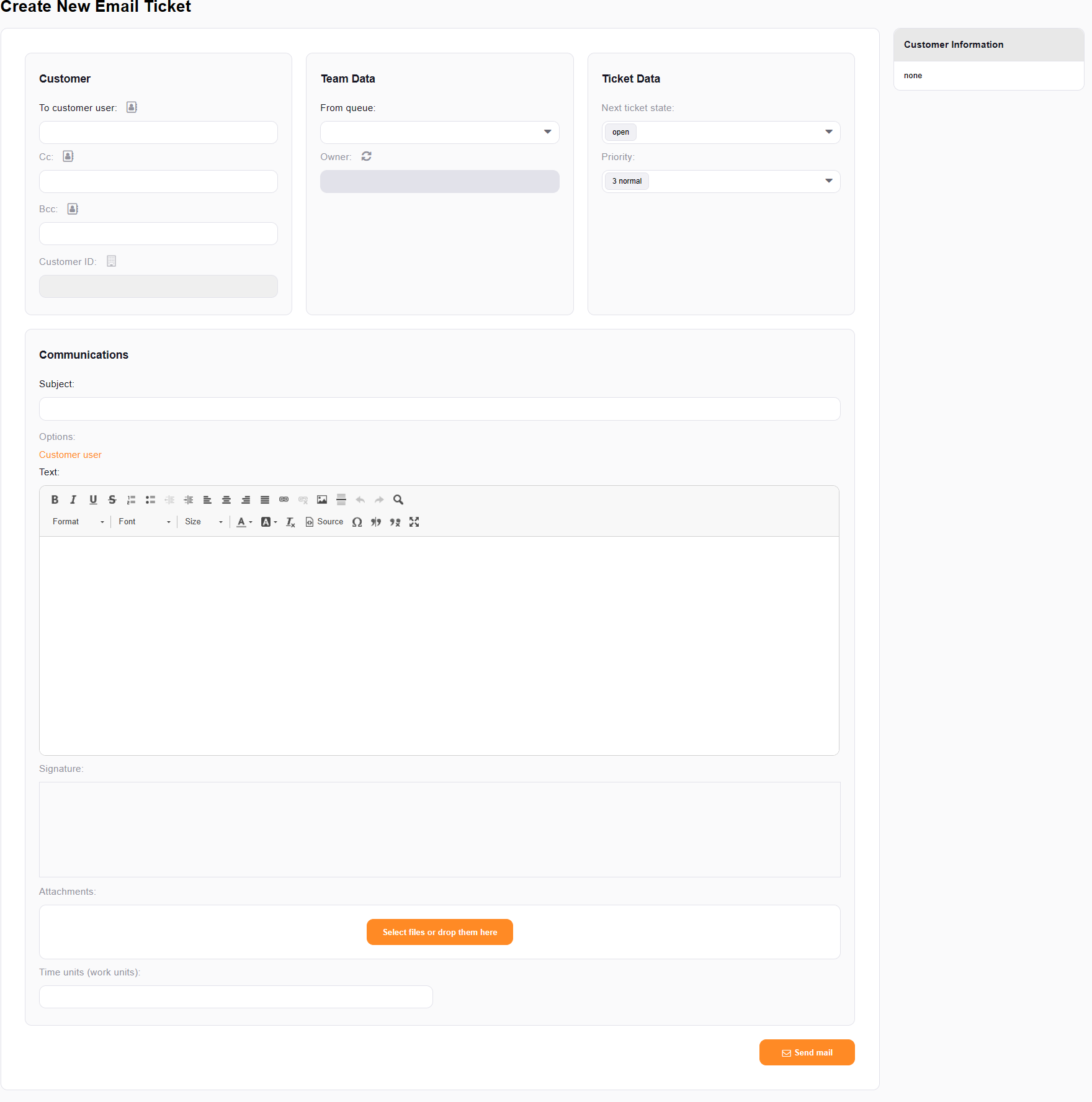Apply a numbered list in the editor
The image size is (1092, 1102).
tap(131, 499)
